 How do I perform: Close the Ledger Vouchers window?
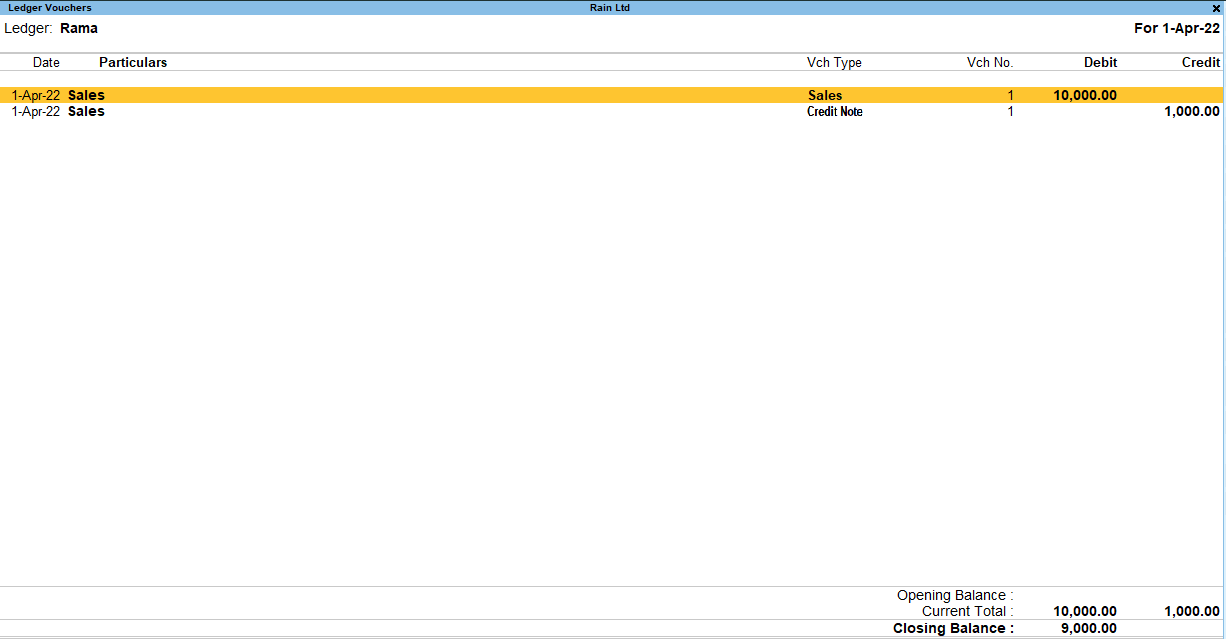click(x=1216, y=8)
